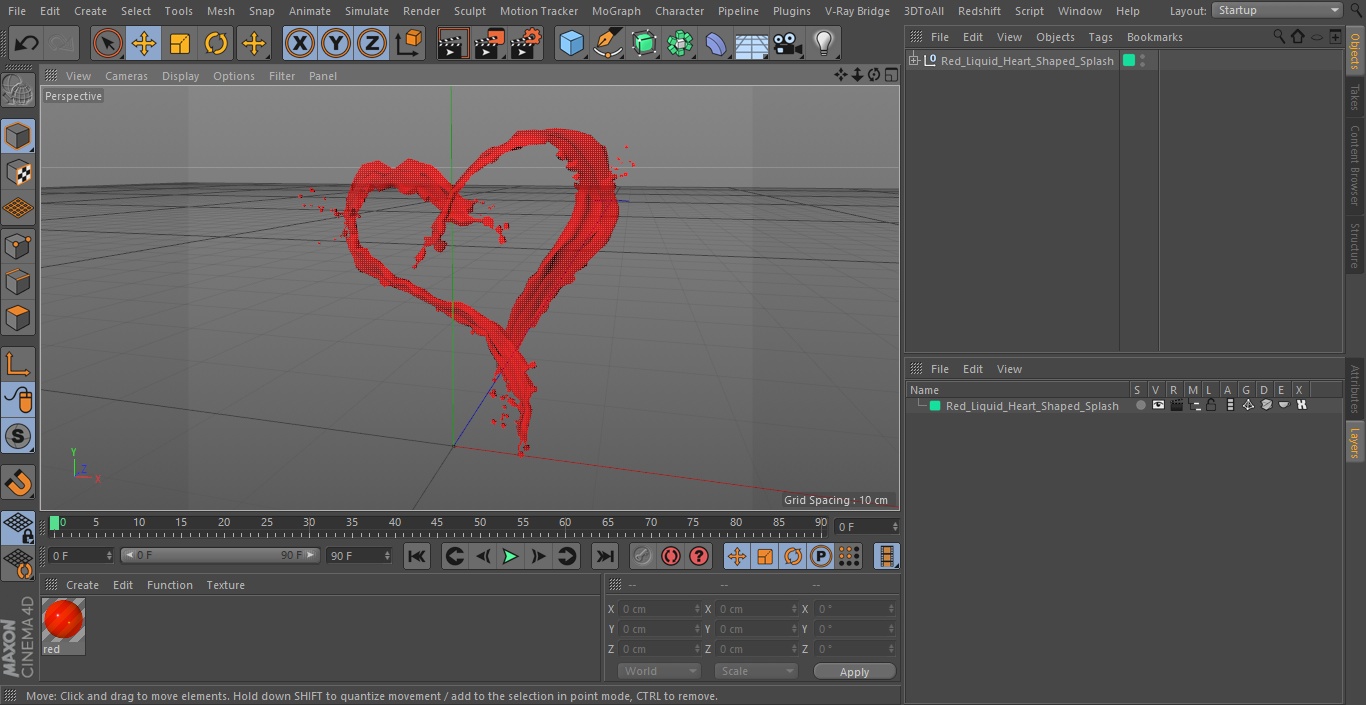Toggle Y axis lock
Screen dimensions: 1366x705
[336, 43]
